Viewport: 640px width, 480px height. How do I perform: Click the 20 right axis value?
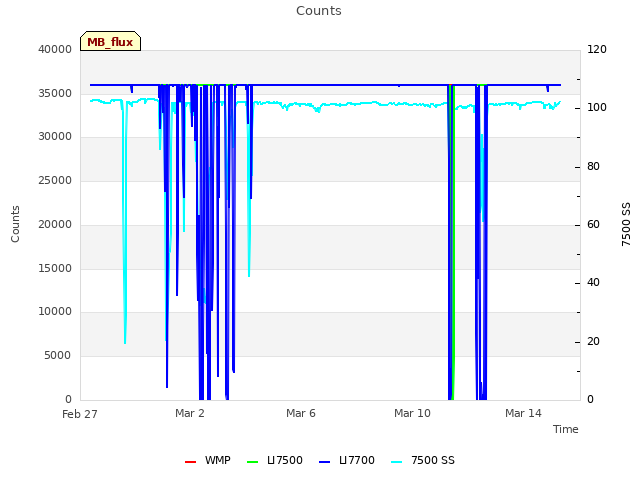coord(593,342)
